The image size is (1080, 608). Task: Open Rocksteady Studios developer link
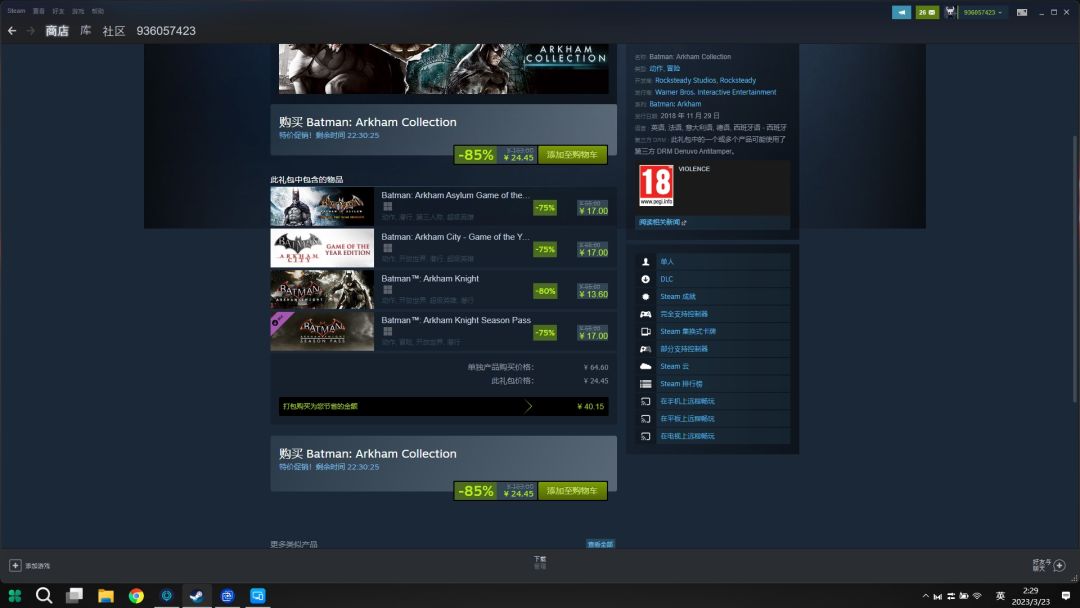coord(685,81)
